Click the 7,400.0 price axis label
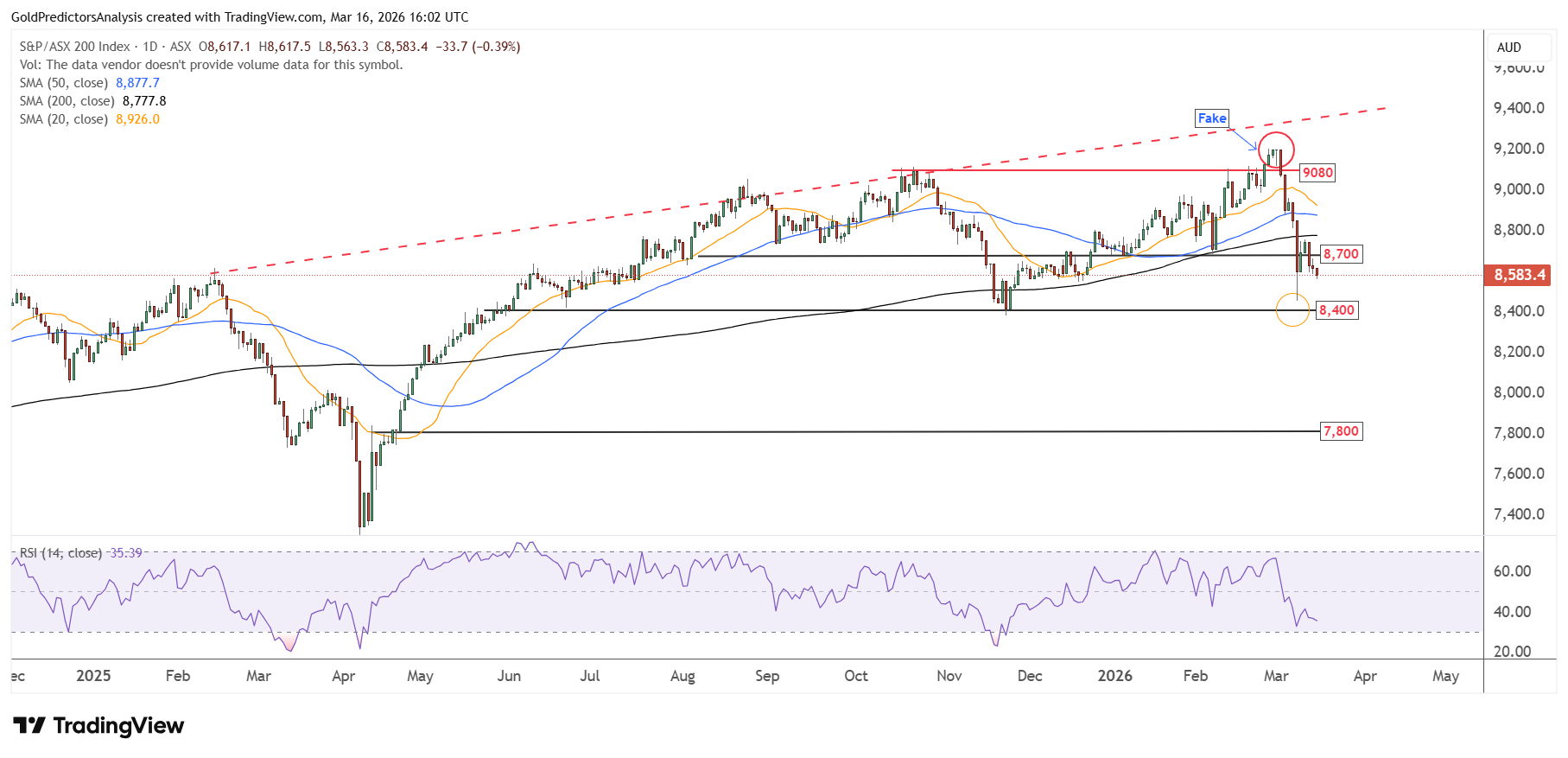This screenshot has width=1568, height=758. 1519,514
